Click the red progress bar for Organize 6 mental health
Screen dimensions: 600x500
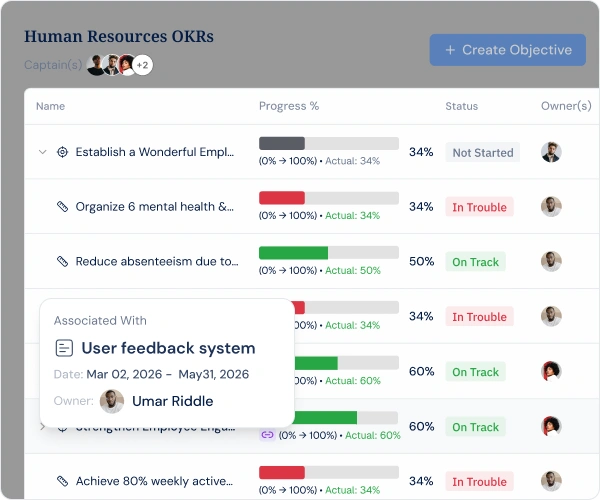pos(329,198)
